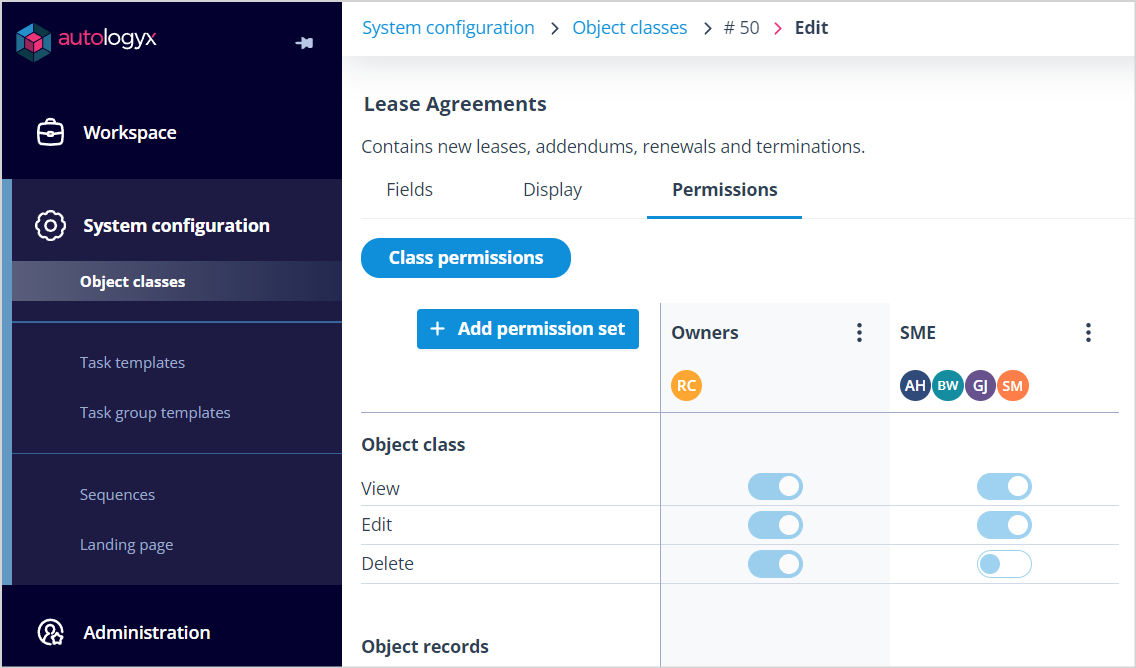Click the Object records section label

pyautogui.click(x=425, y=646)
